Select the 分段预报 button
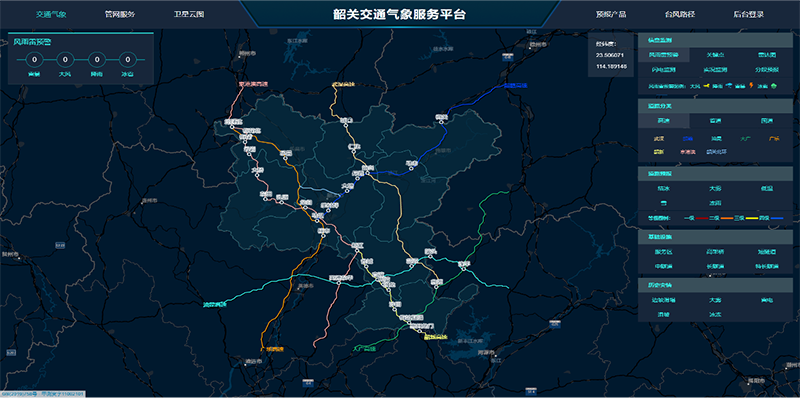Image resolution: width=800 pixels, height=398 pixels. click(x=767, y=70)
